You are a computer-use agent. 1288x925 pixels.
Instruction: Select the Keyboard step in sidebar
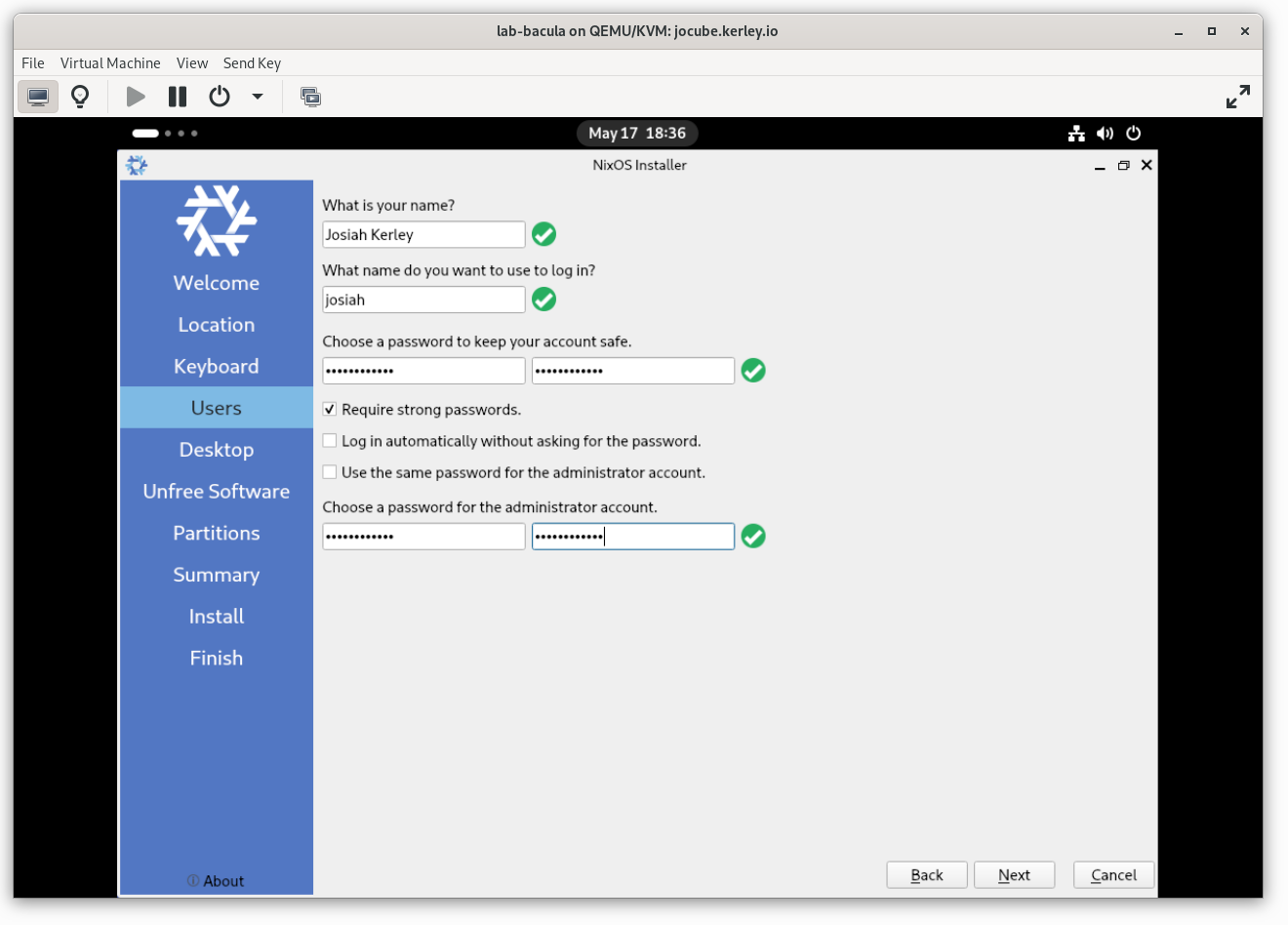(x=217, y=367)
